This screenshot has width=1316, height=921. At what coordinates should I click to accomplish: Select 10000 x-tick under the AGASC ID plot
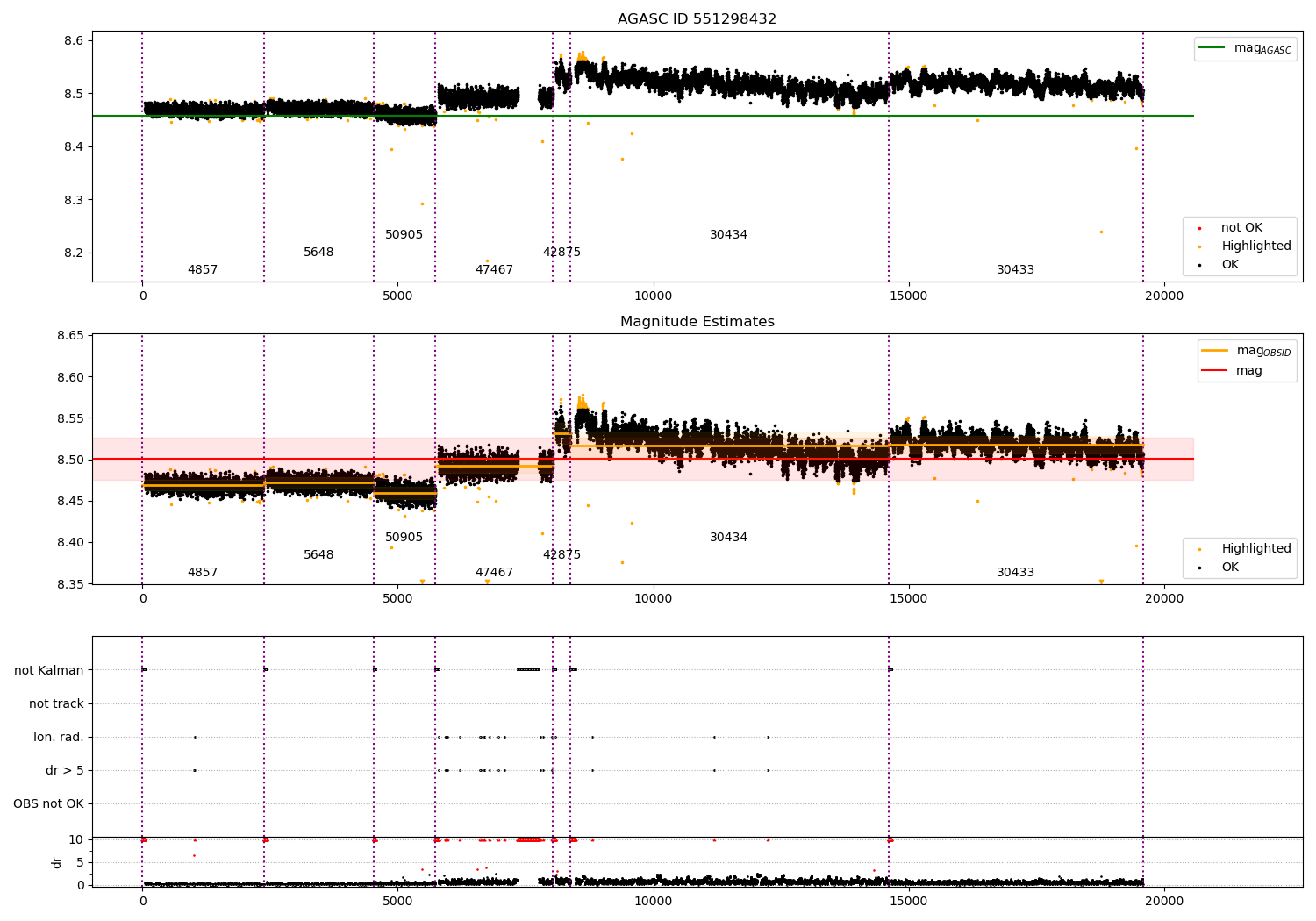point(653,296)
